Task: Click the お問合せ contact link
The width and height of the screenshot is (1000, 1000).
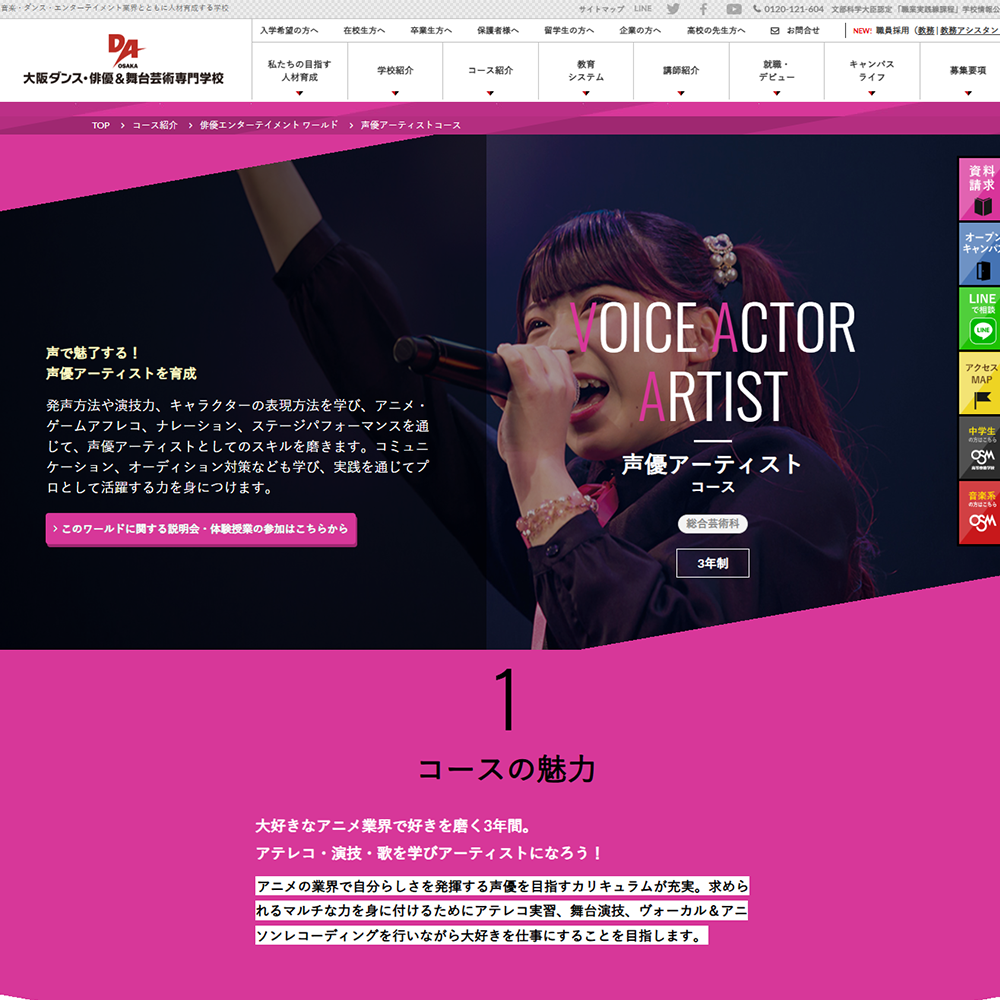Action: coord(795,31)
